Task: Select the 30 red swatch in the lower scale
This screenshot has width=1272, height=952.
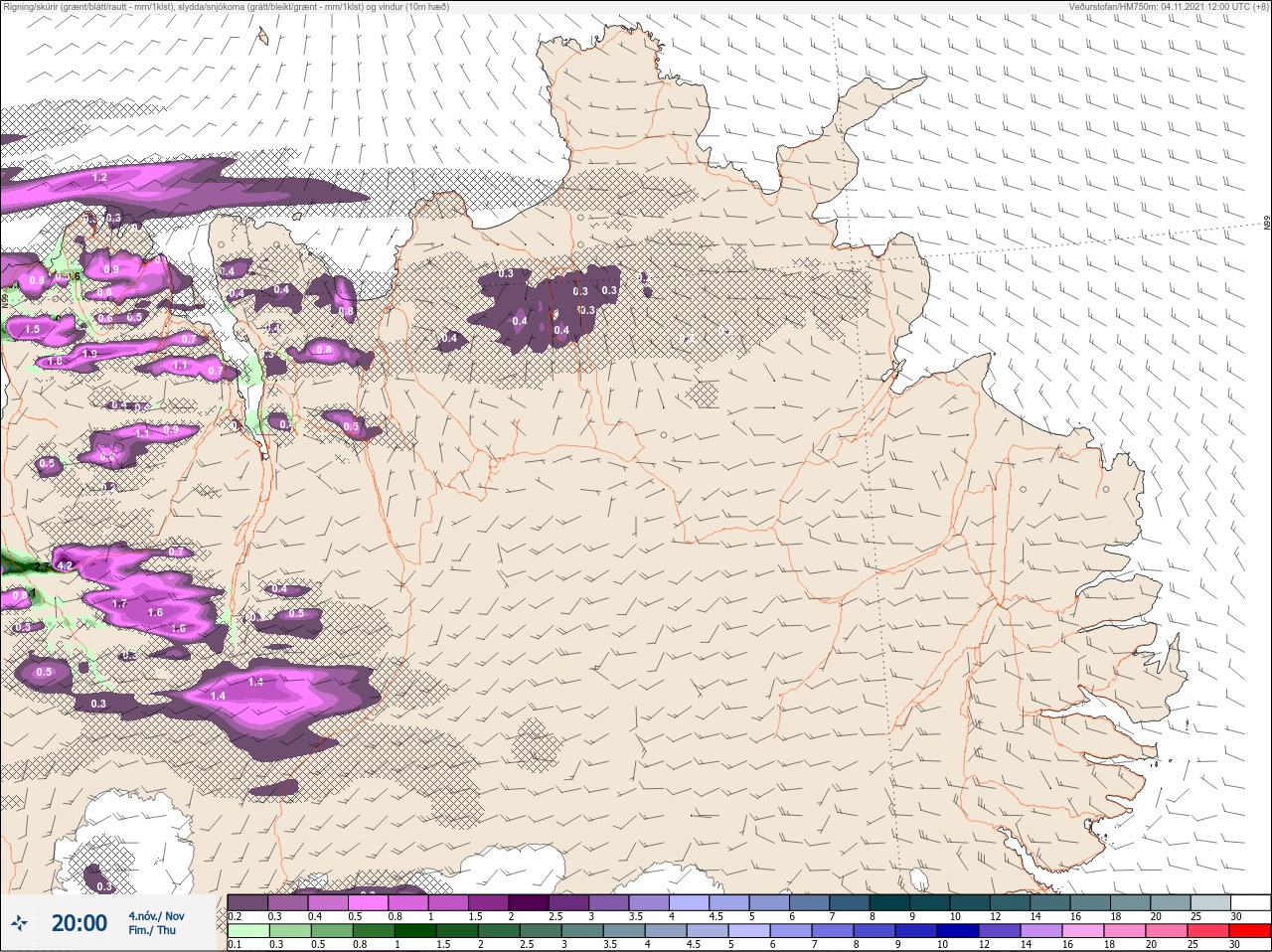Action: [x=1250, y=931]
